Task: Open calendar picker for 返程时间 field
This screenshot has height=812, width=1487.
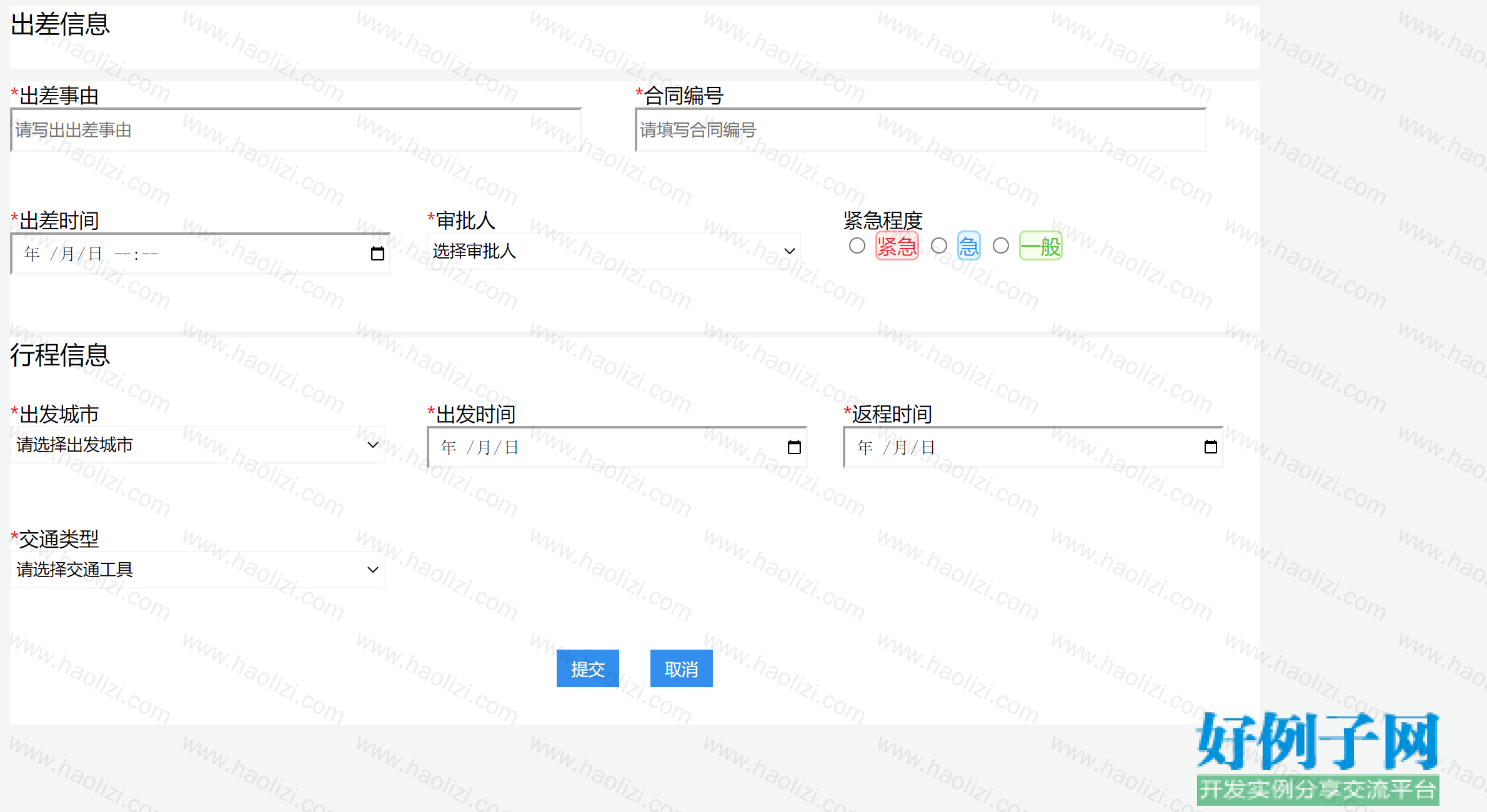Action: click(x=1210, y=447)
